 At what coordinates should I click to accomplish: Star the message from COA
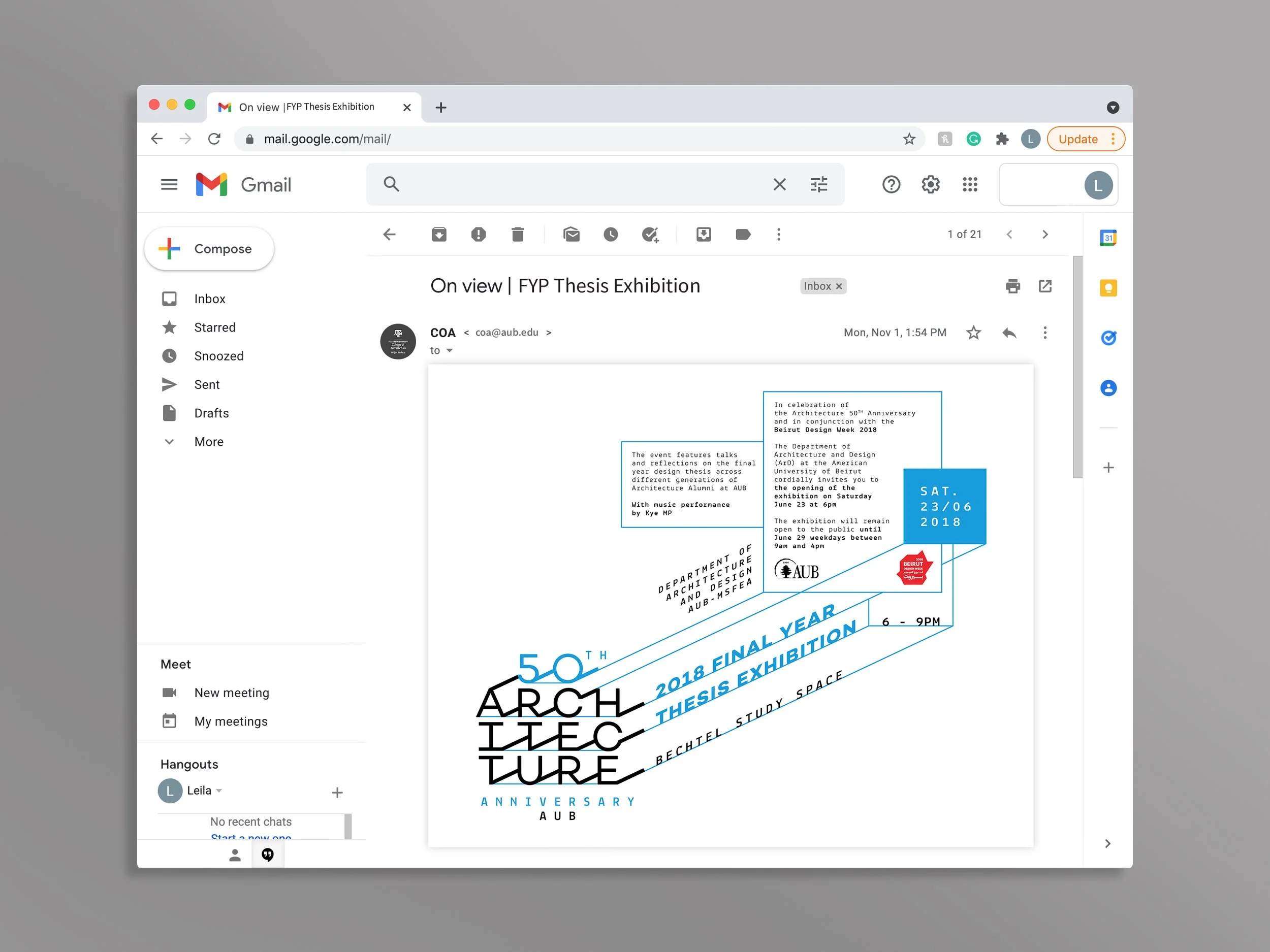(x=974, y=333)
